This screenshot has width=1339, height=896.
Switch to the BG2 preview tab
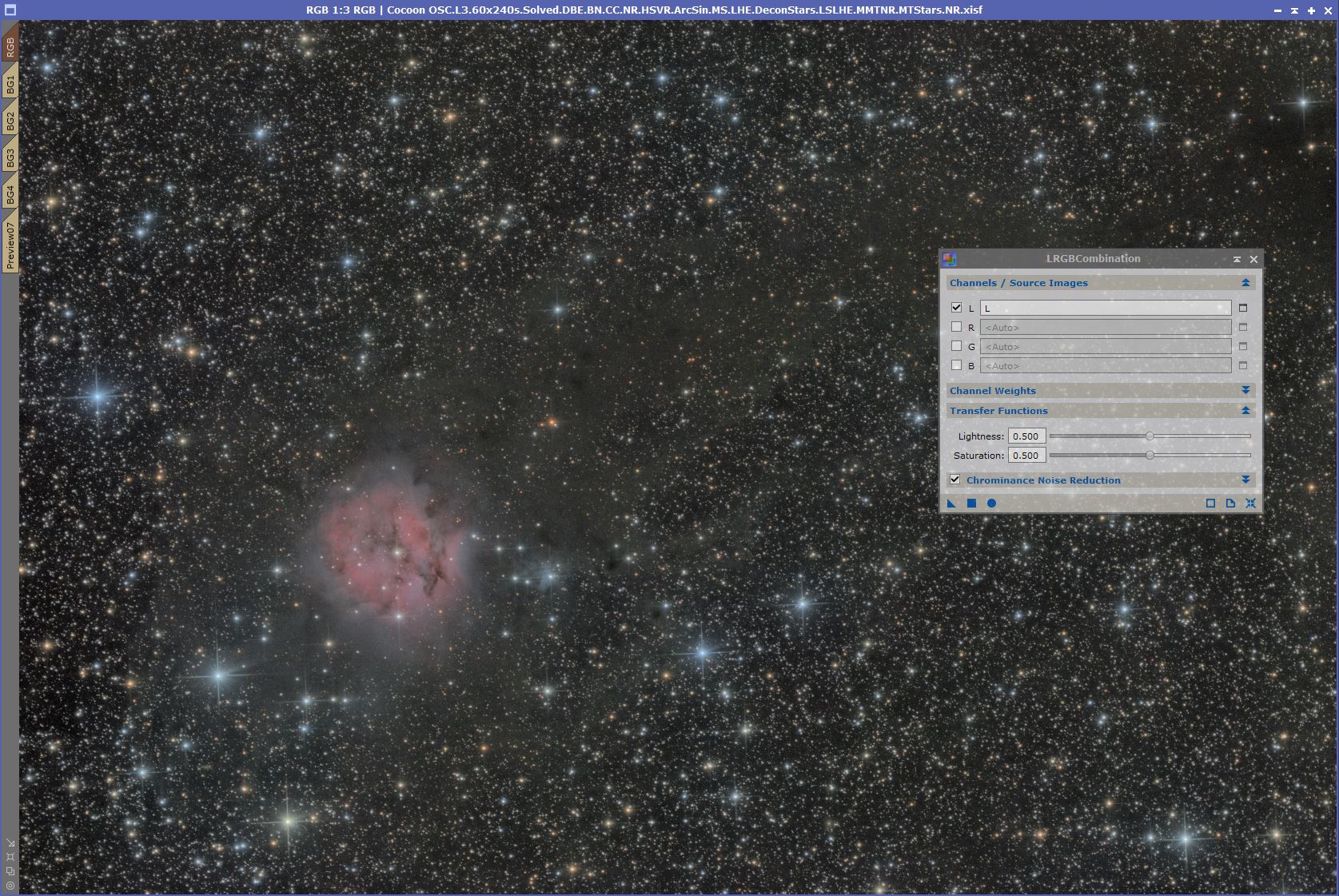click(10, 121)
